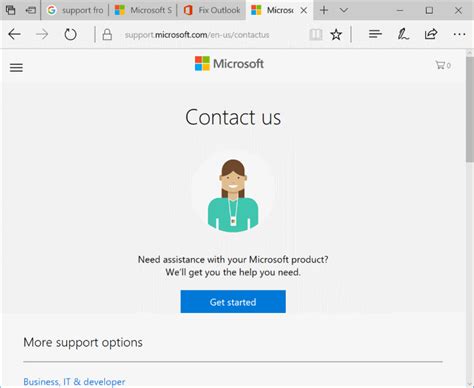Screen dimensions: 474x388
Task: Switch to the 'Microsoft S' tab
Action: 144,10
